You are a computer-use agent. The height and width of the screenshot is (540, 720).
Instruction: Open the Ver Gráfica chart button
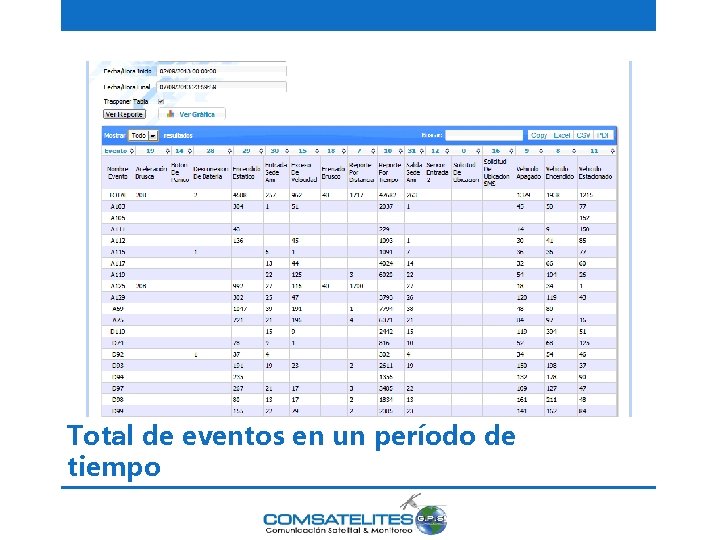(x=191, y=114)
